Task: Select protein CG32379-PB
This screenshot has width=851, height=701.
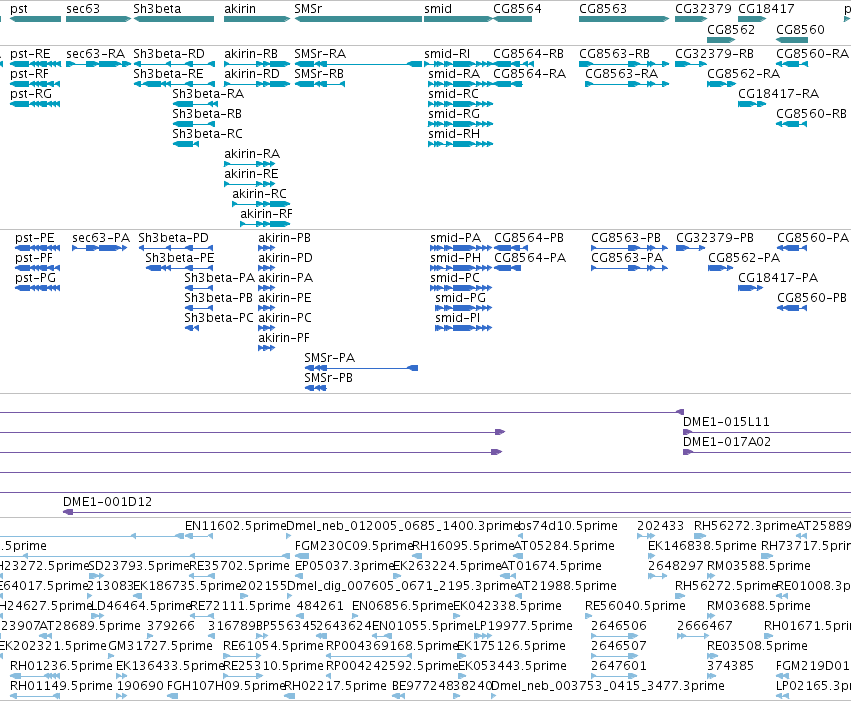Action: pos(715,238)
